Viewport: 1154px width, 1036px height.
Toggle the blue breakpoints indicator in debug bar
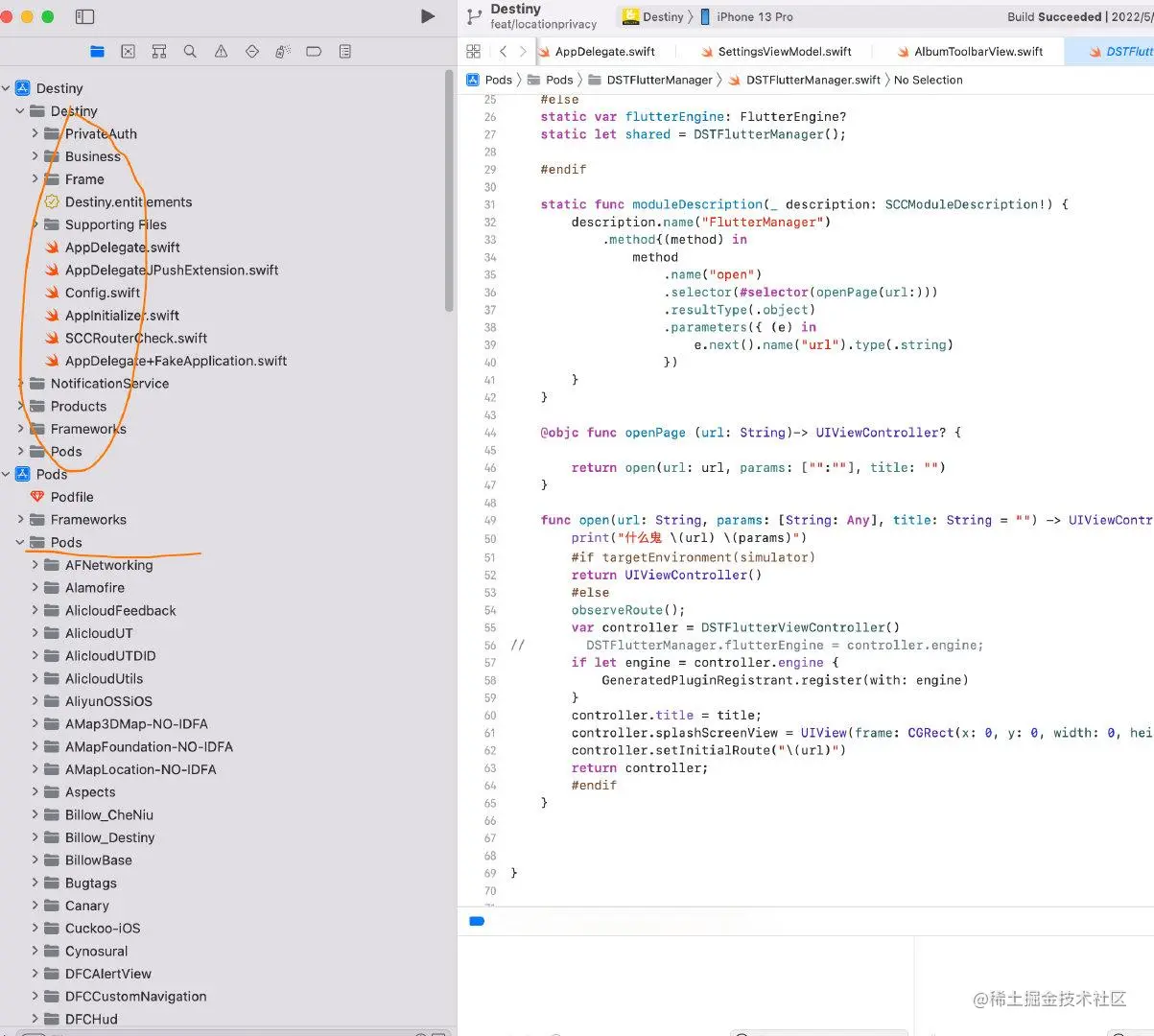[x=477, y=921]
